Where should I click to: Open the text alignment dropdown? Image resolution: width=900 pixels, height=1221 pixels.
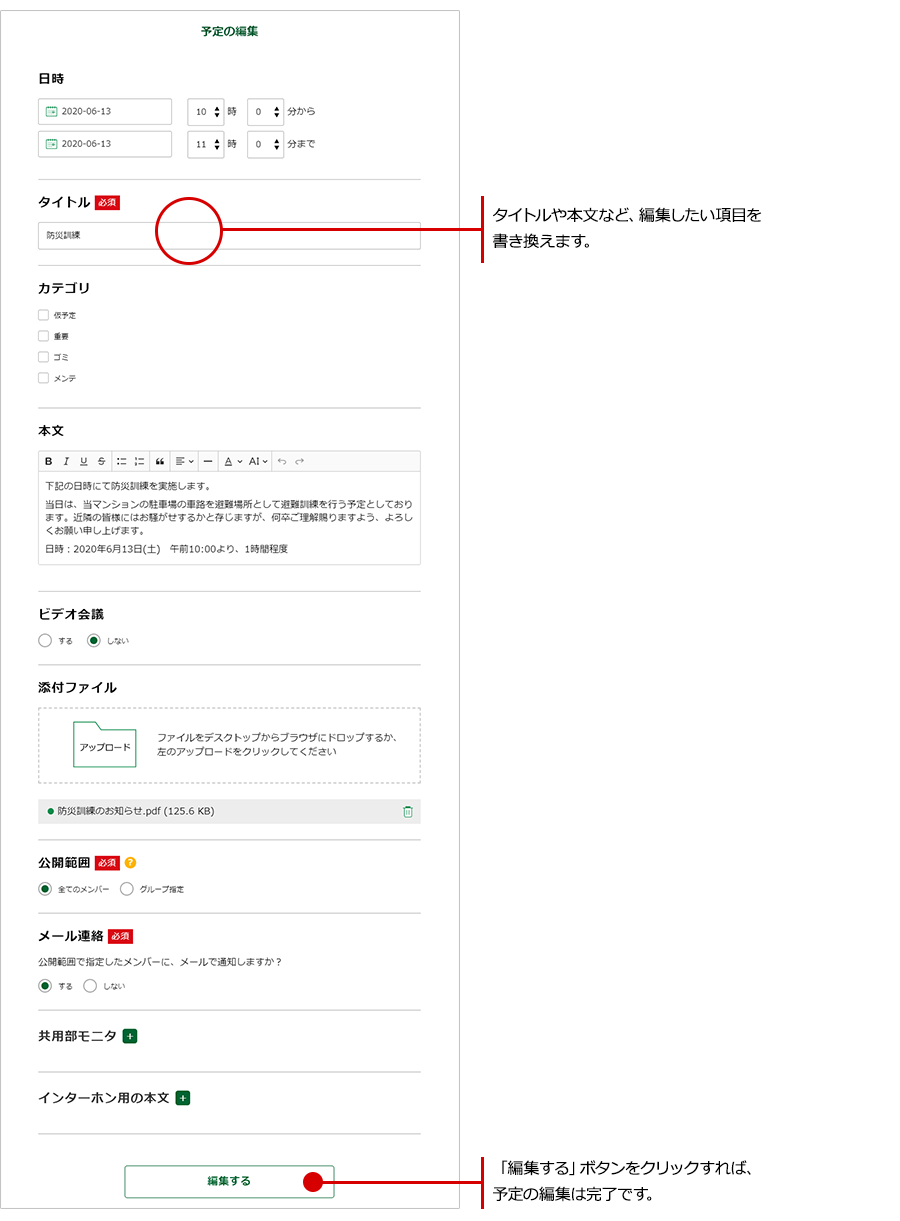[x=184, y=461]
